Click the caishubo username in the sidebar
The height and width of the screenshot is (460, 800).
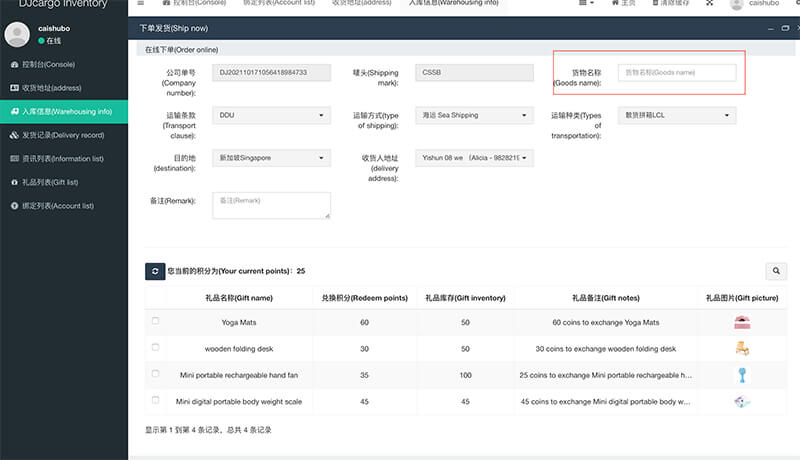54,29
